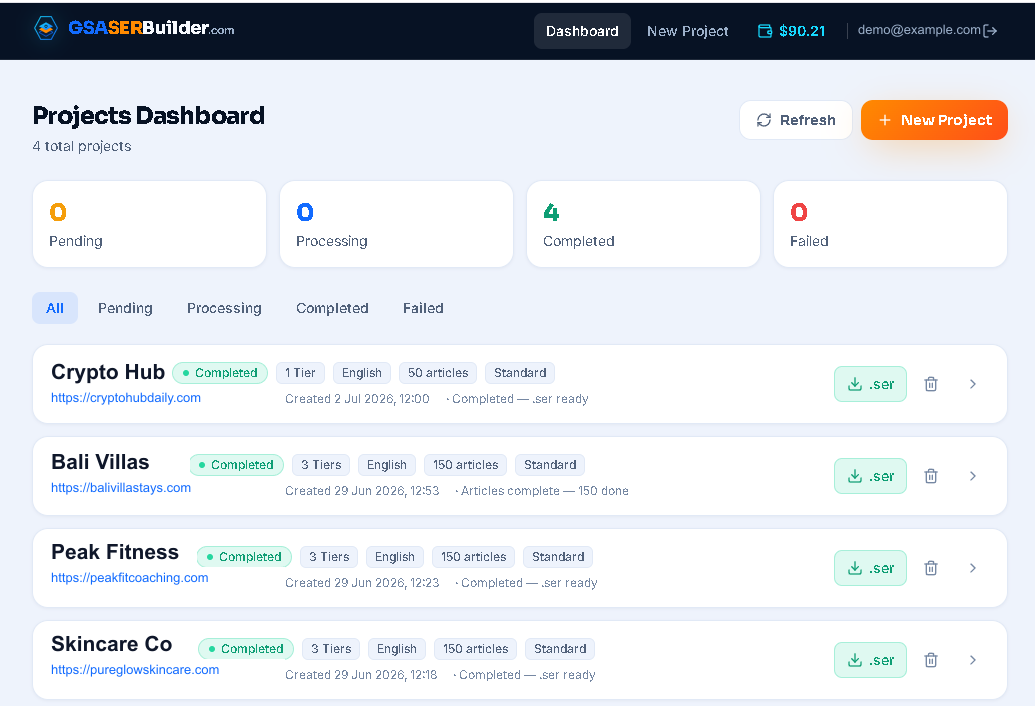Click the Peak Fitness project title
The height and width of the screenshot is (706, 1035).
pyautogui.click(x=115, y=552)
